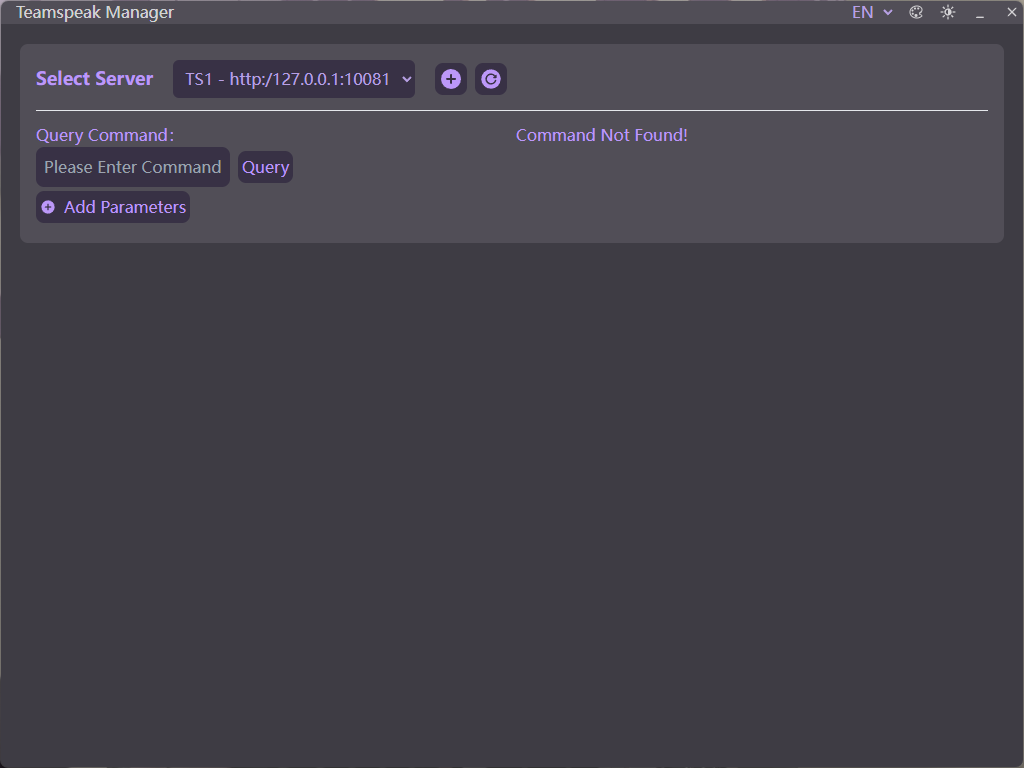The height and width of the screenshot is (768, 1024).
Task: Click the Teamspeak Manager title text
Action: tap(95, 12)
